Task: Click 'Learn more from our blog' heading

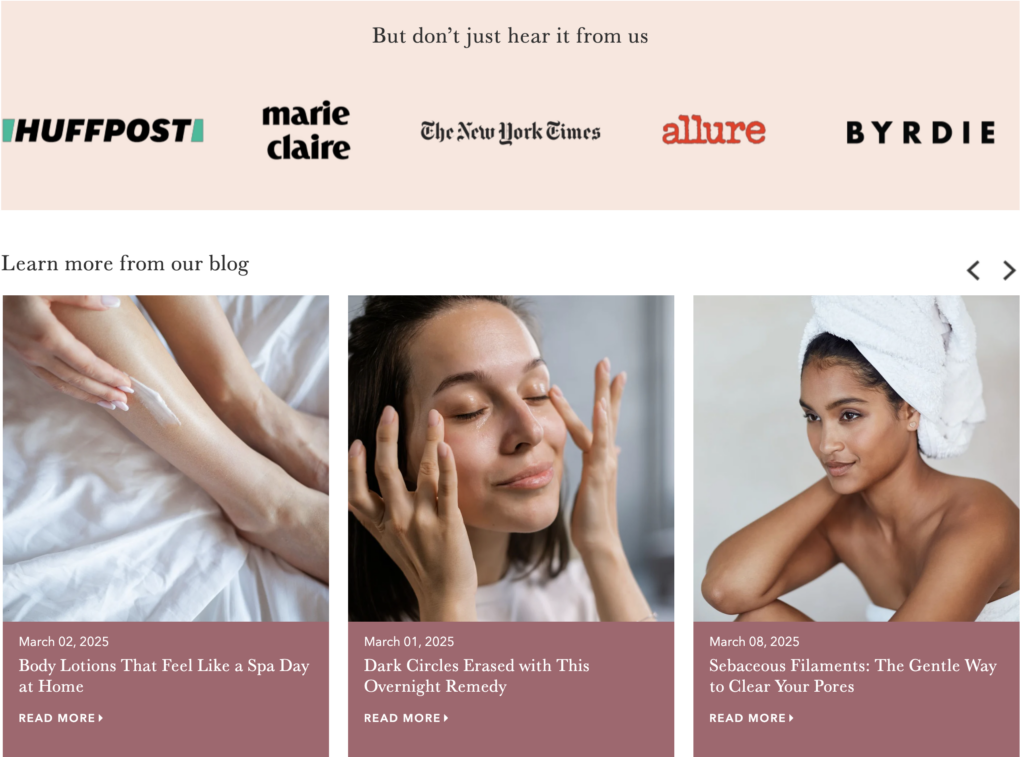Action: 125,264
